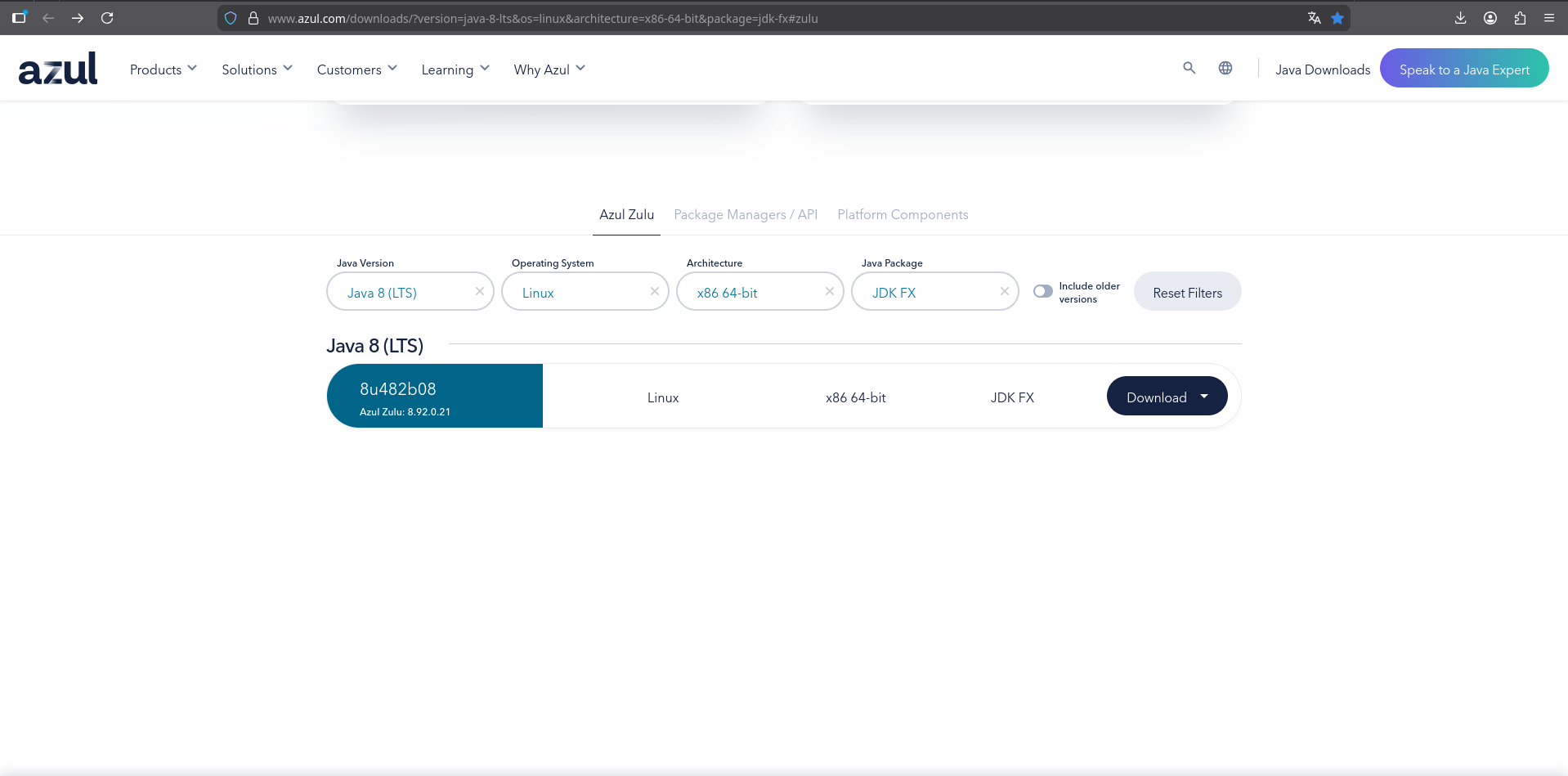This screenshot has height=776, width=1568.
Task: Click the browser address bar URL
Action: coord(543,18)
